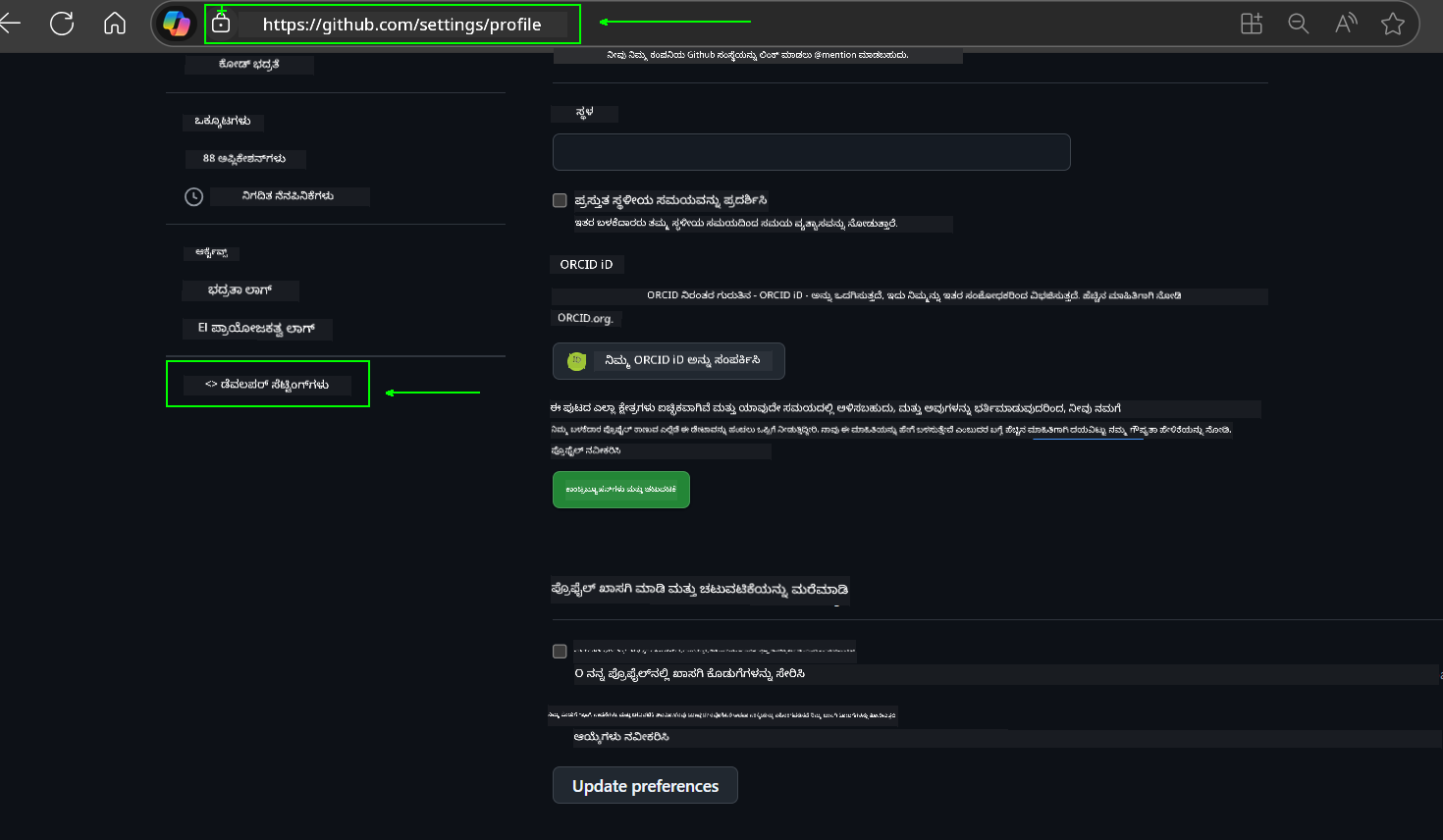Click the ORCID logo on the connect button
Image resolution: width=1443 pixels, height=840 pixels.
click(576, 361)
